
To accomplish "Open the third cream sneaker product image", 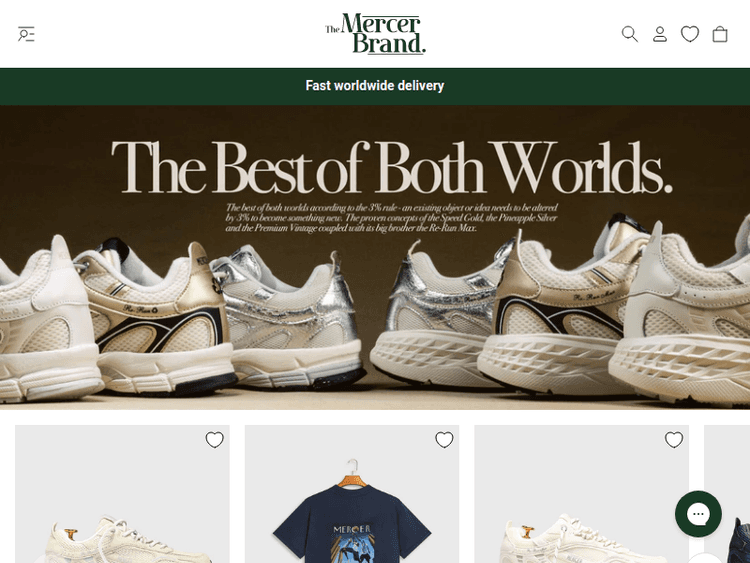I will (582, 494).
